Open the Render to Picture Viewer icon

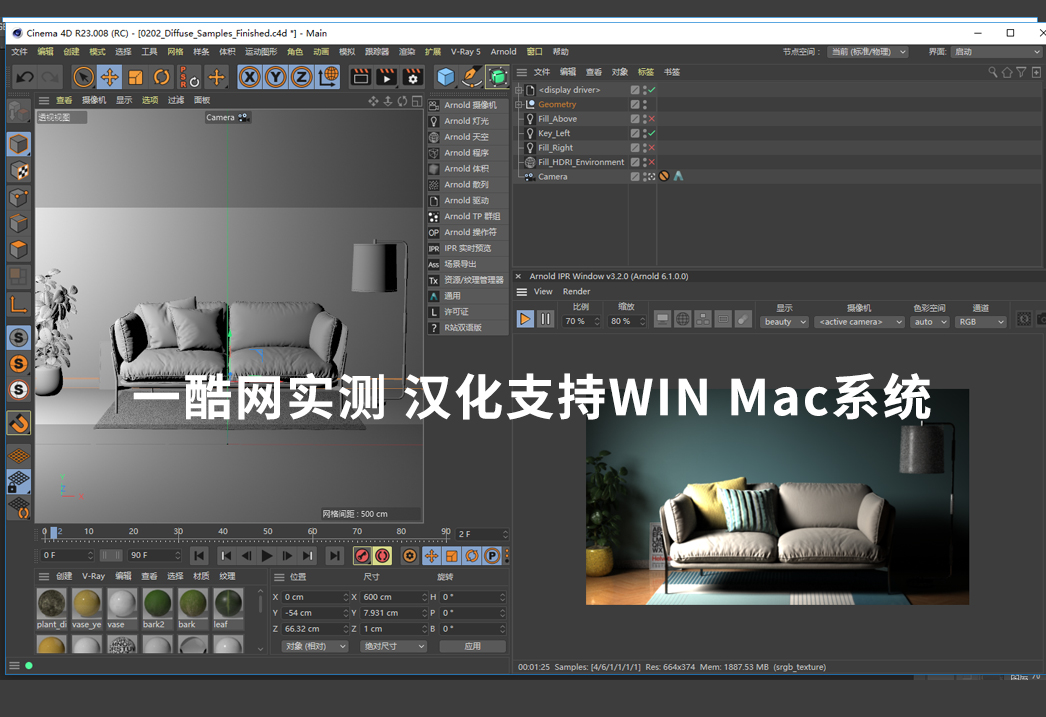point(386,77)
